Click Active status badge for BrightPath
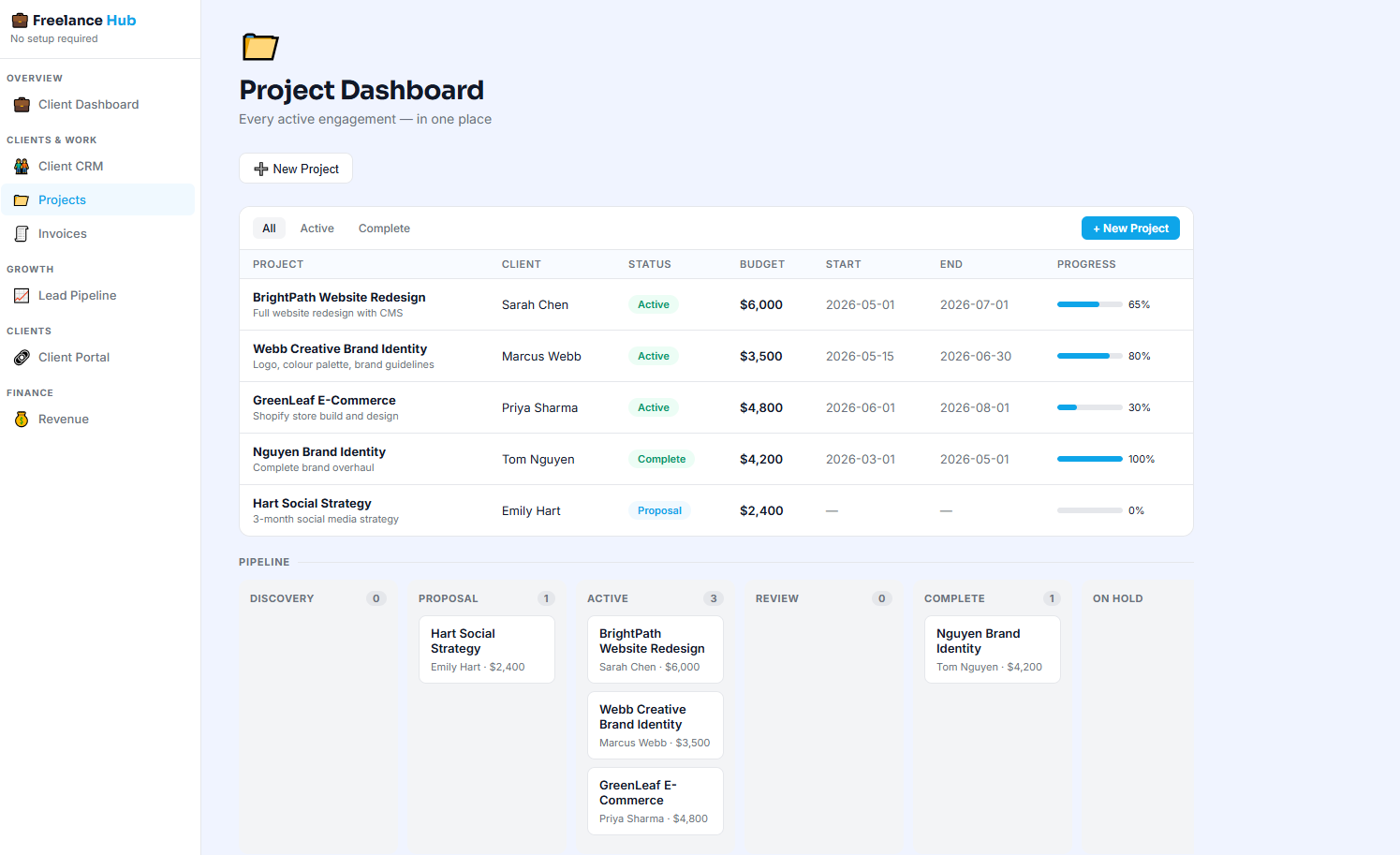Viewport: 1400px width, 855px height. (654, 304)
